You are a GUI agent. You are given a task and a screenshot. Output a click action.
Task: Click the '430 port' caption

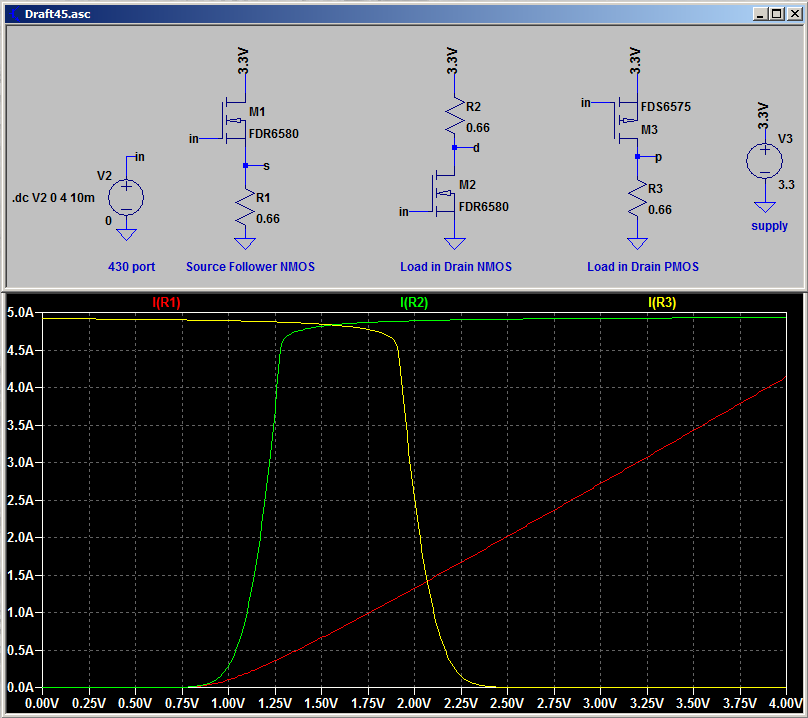[131, 267]
